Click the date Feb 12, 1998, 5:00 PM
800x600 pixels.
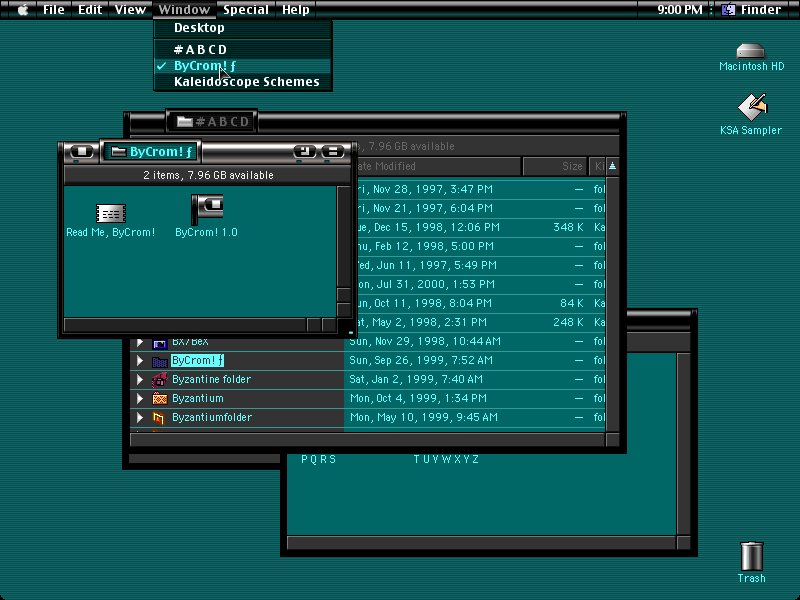click(x=424, y=246)
